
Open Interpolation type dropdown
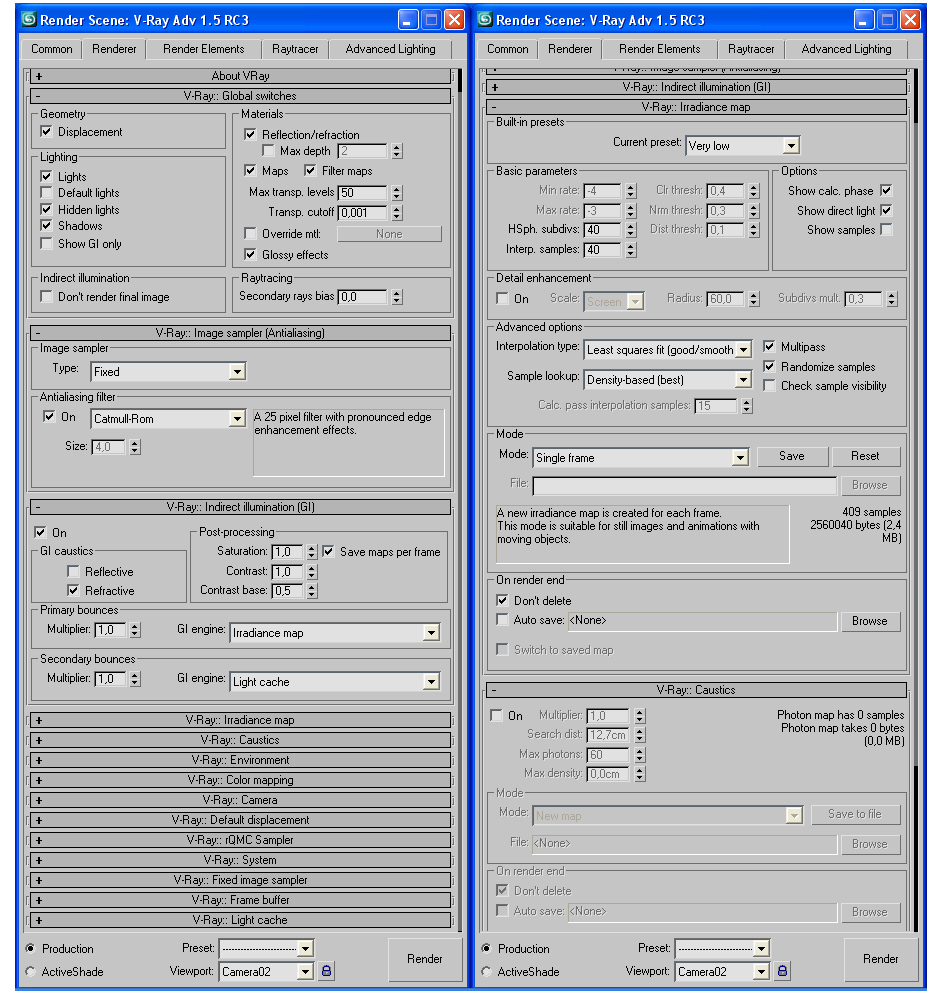(x=668, y=349)
